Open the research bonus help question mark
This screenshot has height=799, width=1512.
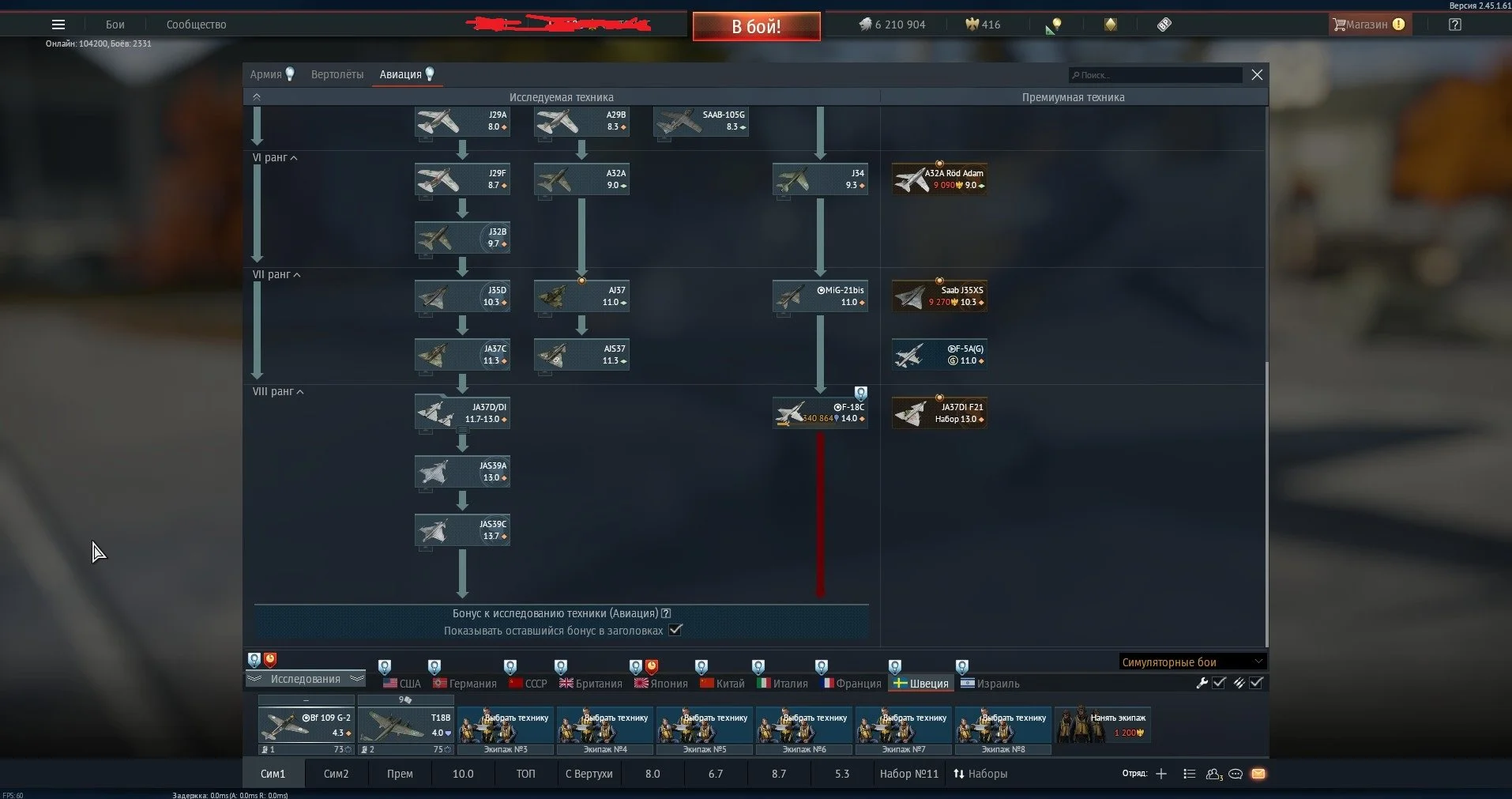666,613
